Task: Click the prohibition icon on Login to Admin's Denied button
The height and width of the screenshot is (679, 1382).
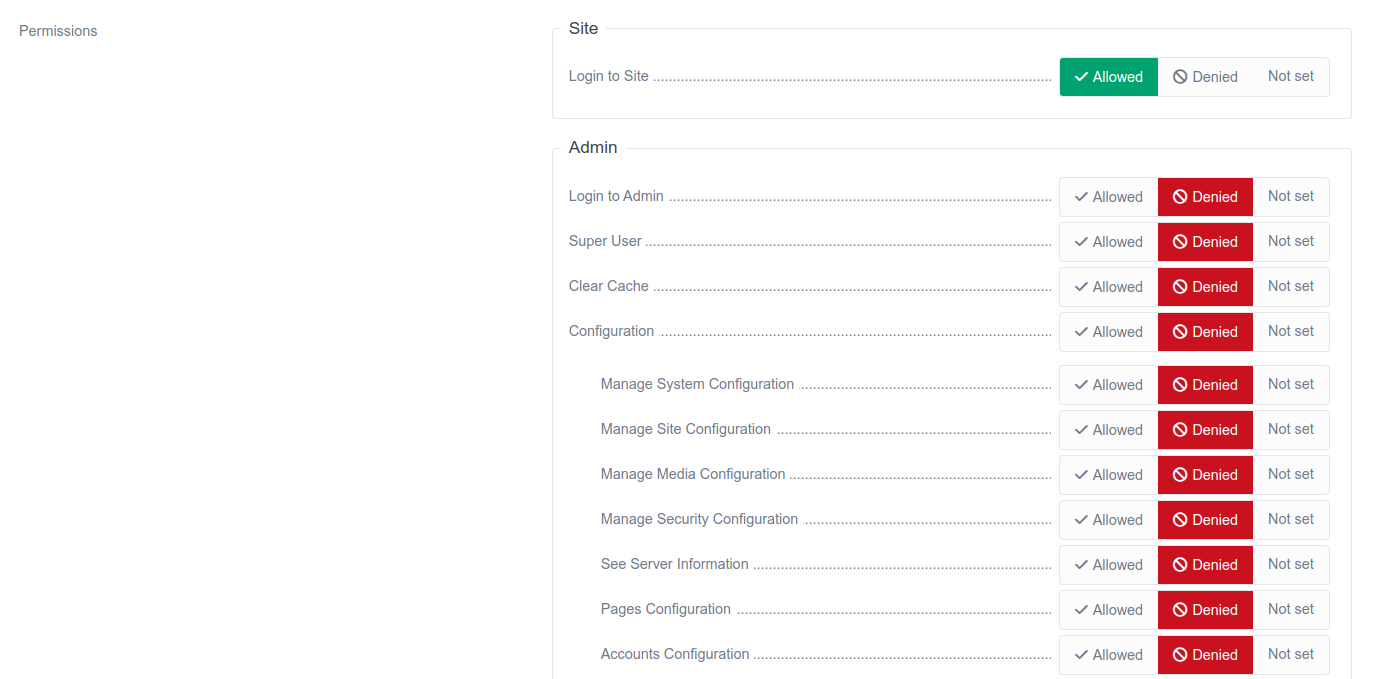Action: pos(1181,197)
